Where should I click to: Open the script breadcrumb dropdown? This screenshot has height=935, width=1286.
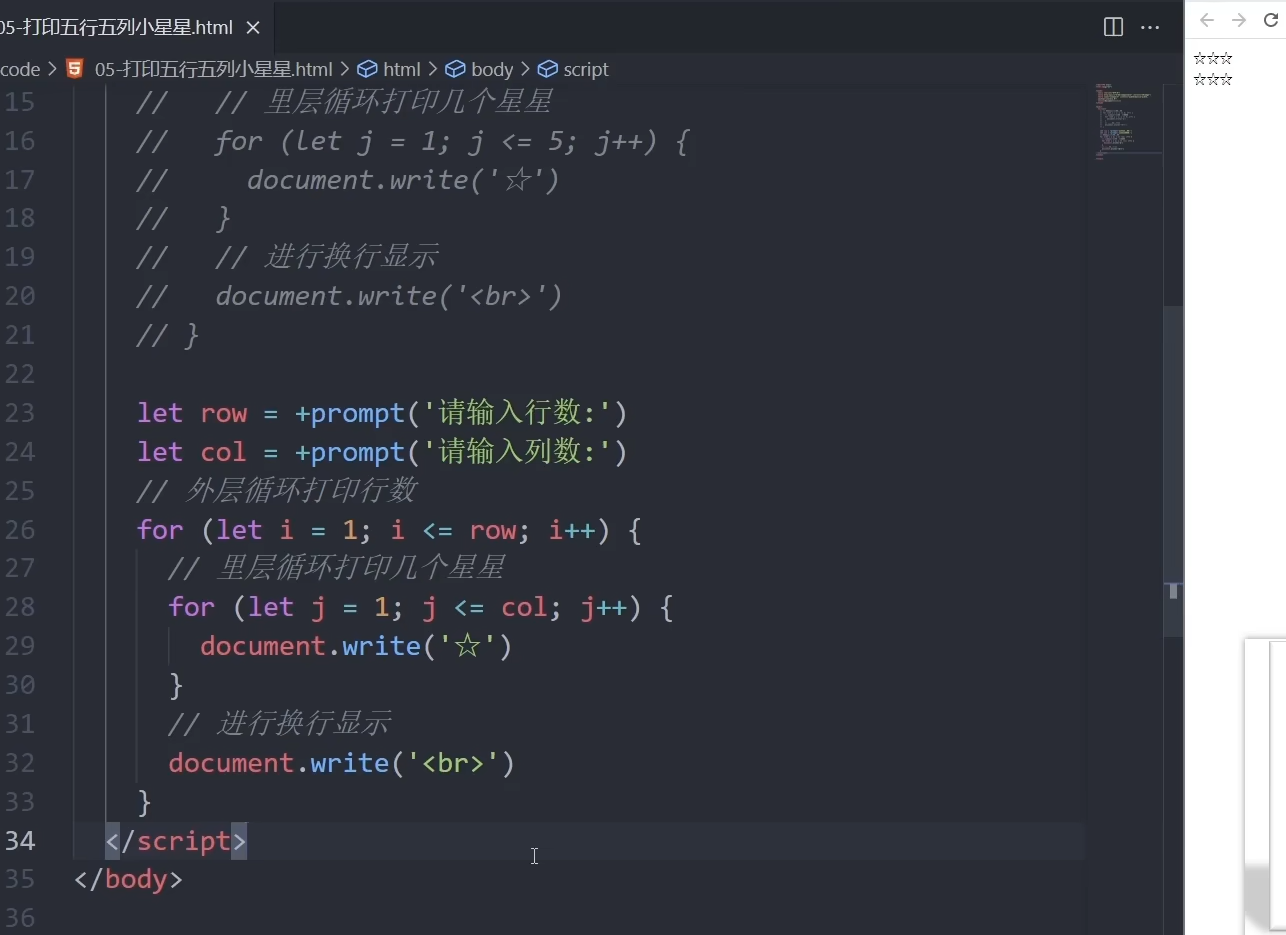pos(585,69)
